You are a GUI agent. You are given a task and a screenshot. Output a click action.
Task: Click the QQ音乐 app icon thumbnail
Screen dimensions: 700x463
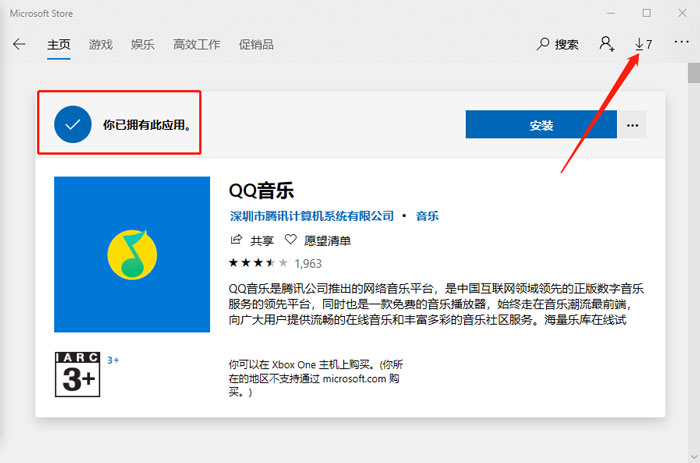(x=132, y=254)
